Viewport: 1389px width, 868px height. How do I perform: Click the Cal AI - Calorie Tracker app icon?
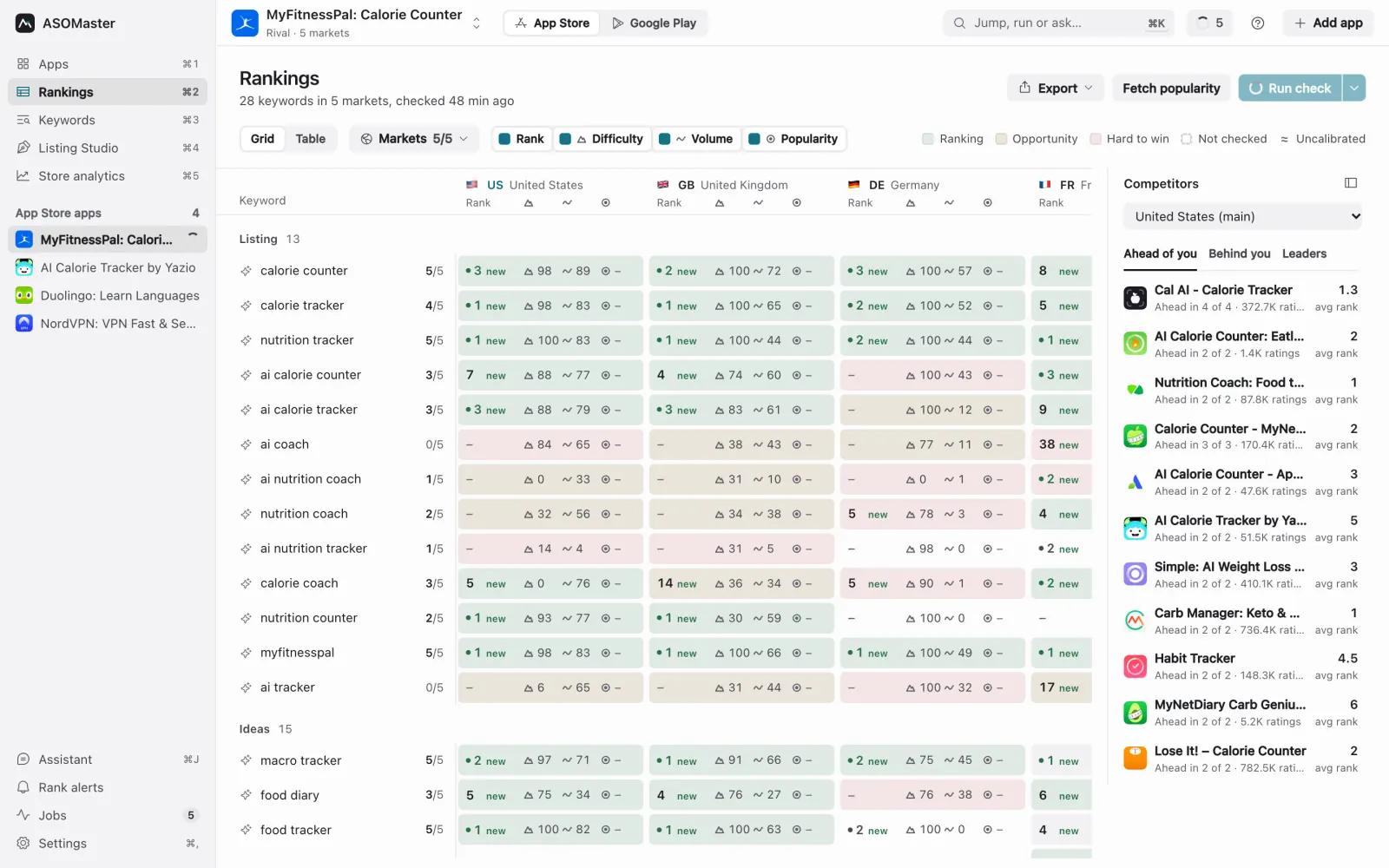tap(1135, 298)
